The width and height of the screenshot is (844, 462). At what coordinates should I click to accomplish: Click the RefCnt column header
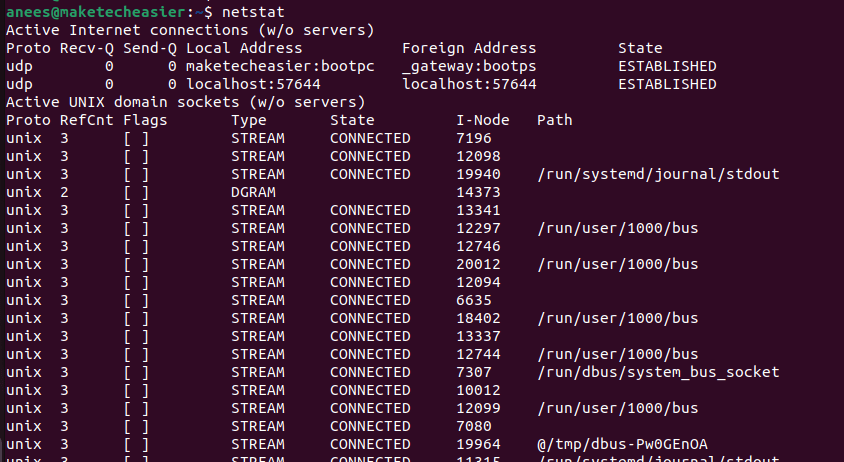click(x=87, y=120)
